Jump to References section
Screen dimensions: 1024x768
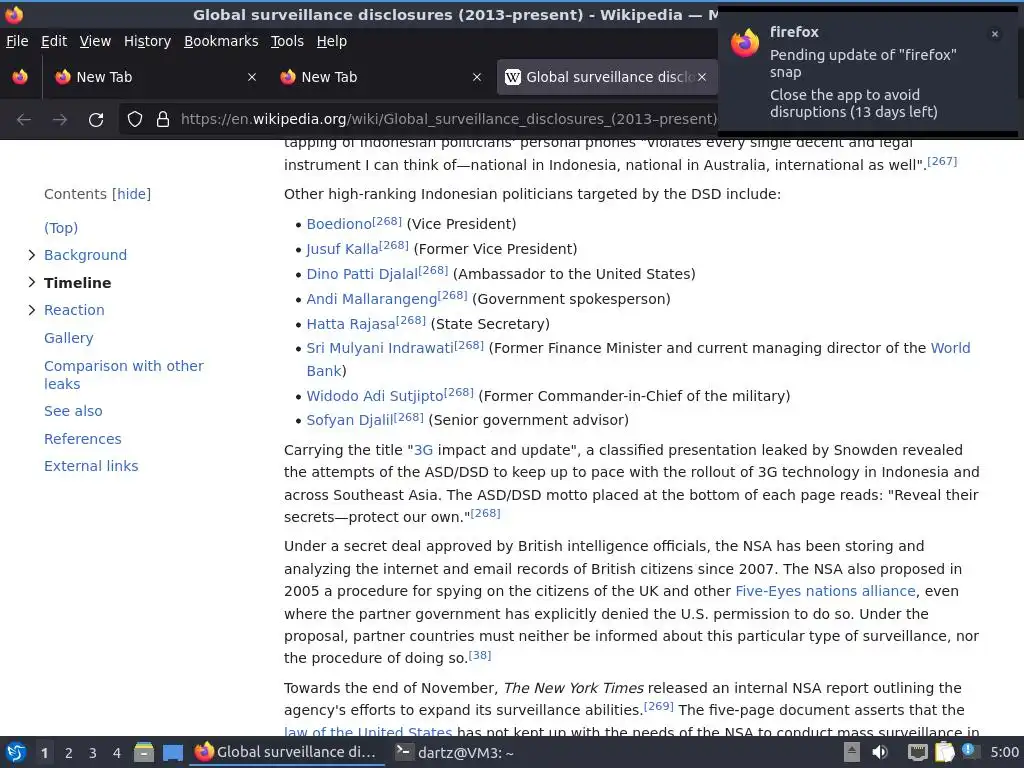82,439
